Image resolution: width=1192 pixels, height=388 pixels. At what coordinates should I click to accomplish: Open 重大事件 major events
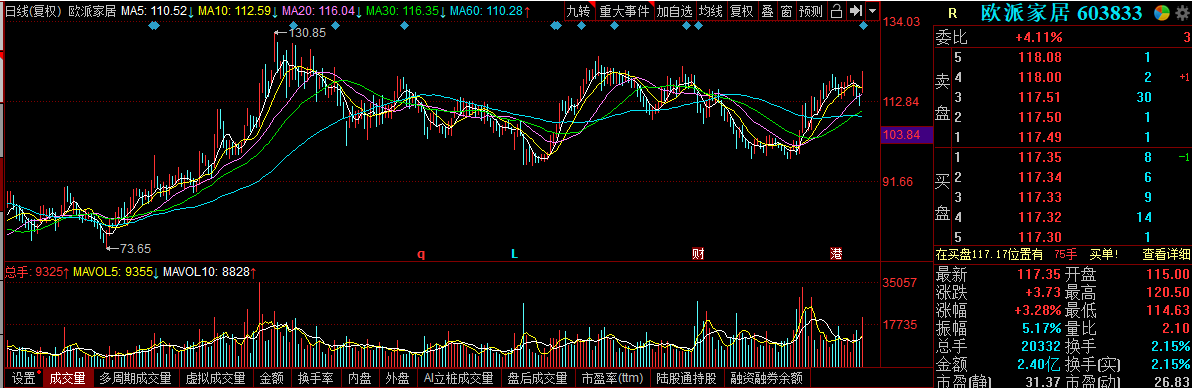click(x=623, y=11)
